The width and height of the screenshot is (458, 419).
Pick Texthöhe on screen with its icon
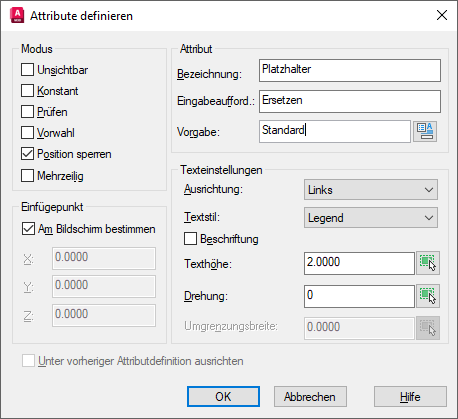point(428,263)
